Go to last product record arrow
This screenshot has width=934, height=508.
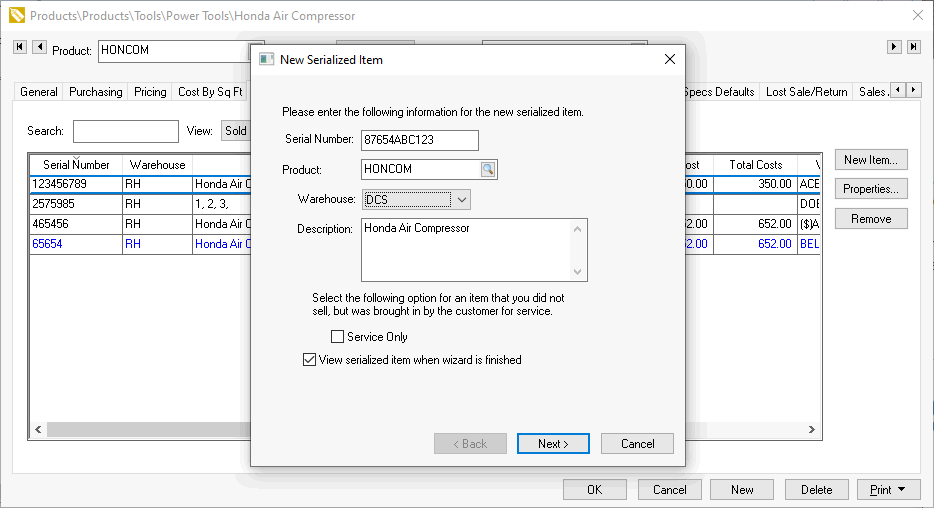point(914,47)
